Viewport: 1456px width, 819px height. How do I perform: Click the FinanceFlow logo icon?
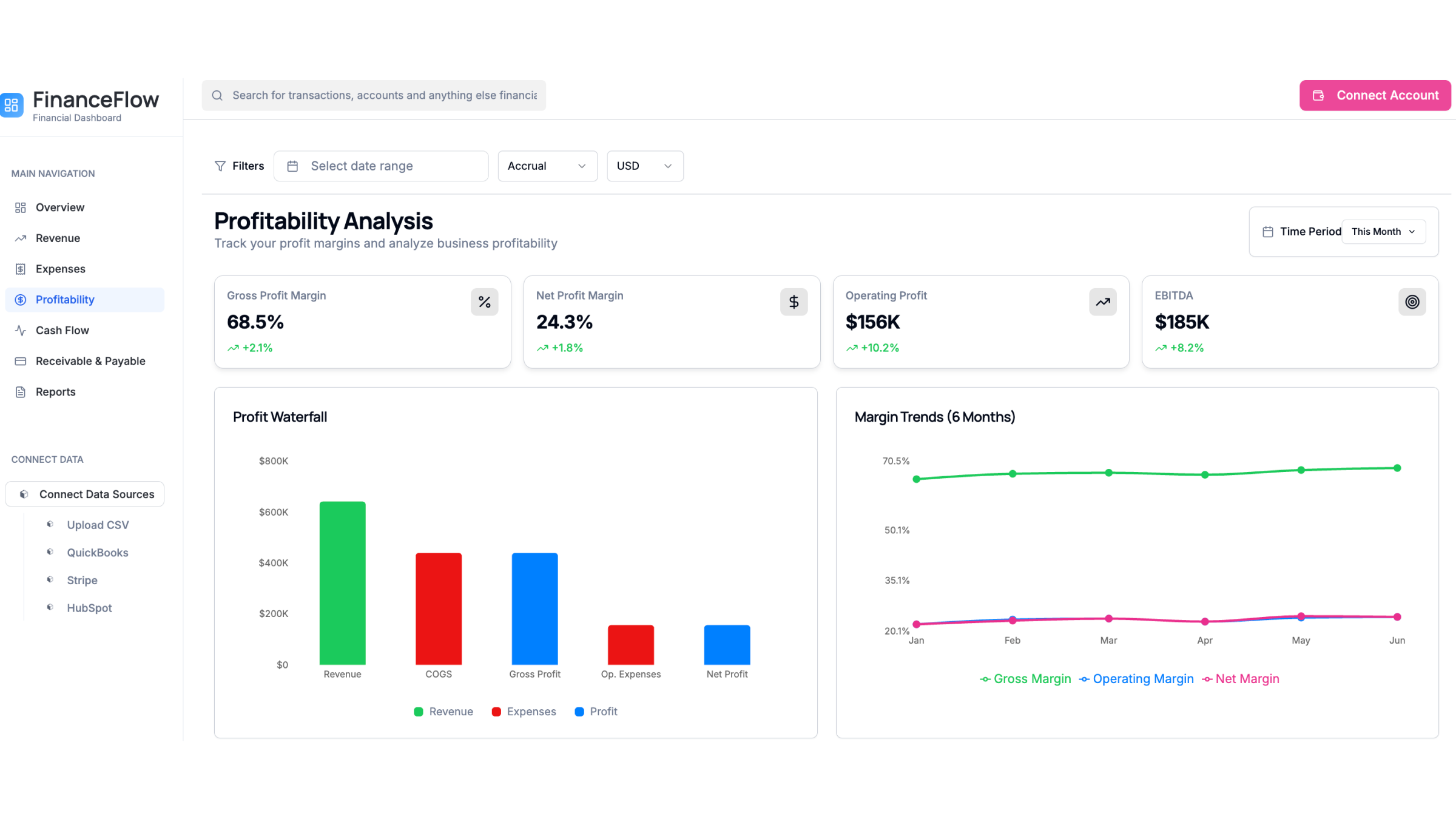(12, 106)
